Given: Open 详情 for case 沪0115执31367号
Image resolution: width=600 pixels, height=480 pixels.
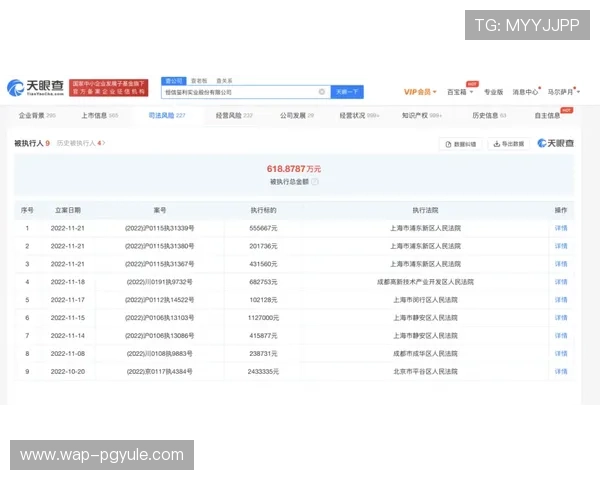Looking at the screenshot, I should click(x=561, y=264).
